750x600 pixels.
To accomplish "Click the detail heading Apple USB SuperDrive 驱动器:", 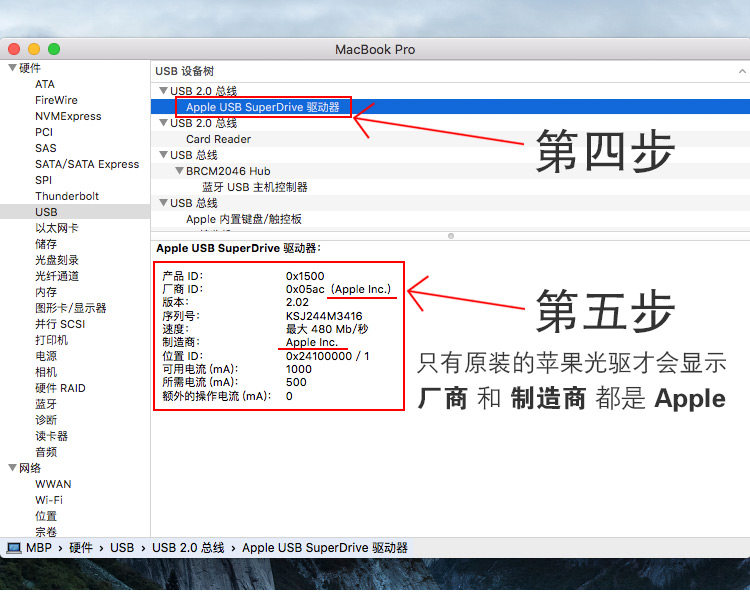I will tap(238, 248).
